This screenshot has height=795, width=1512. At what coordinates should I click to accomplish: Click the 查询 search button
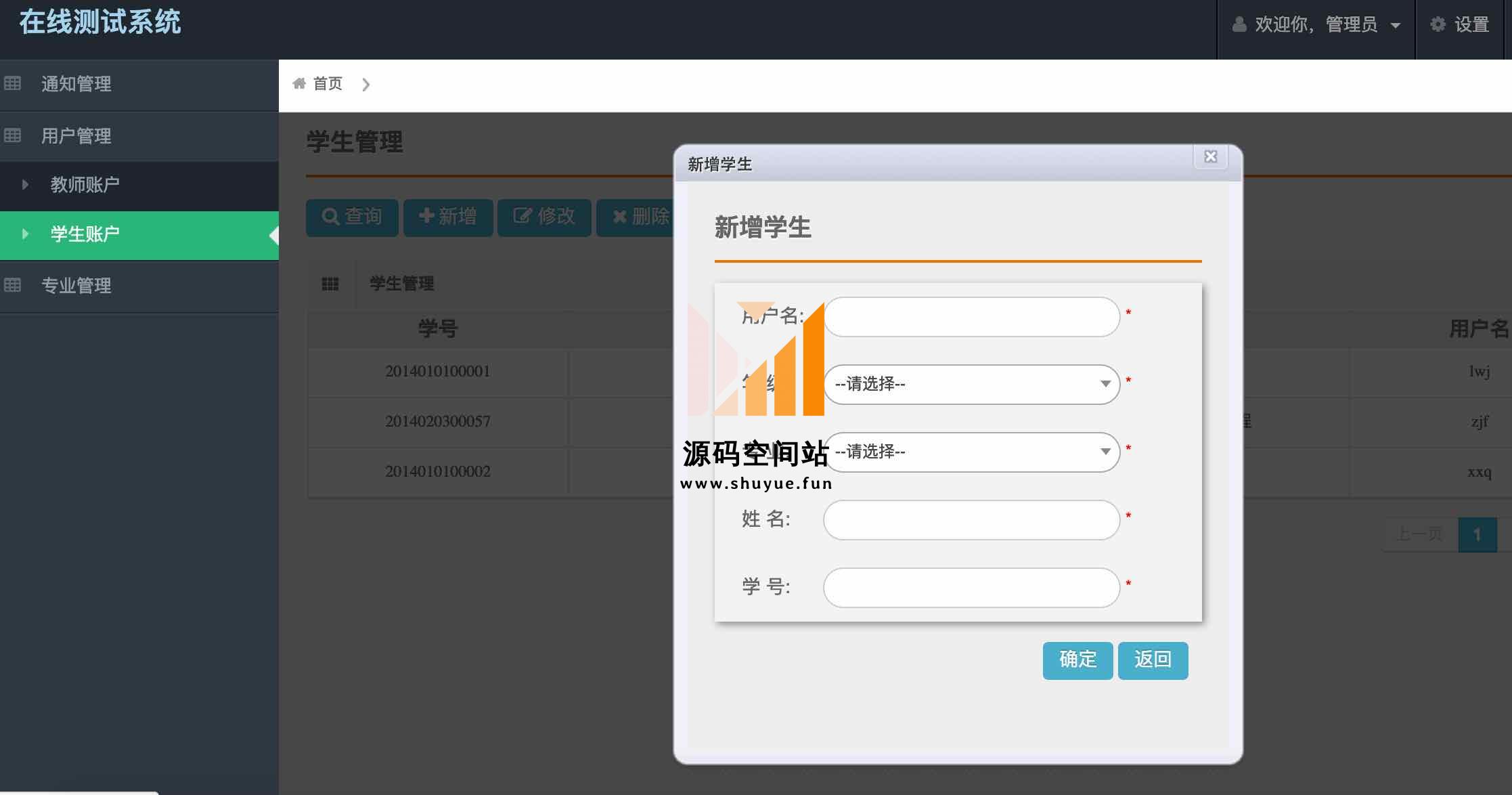click(352, 217)
